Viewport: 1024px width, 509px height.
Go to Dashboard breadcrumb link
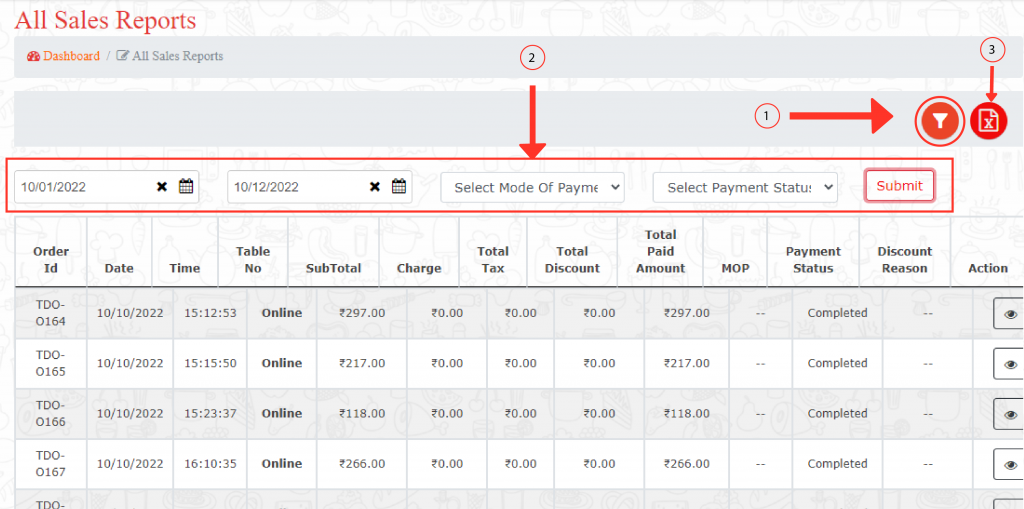tap(71, 57)
